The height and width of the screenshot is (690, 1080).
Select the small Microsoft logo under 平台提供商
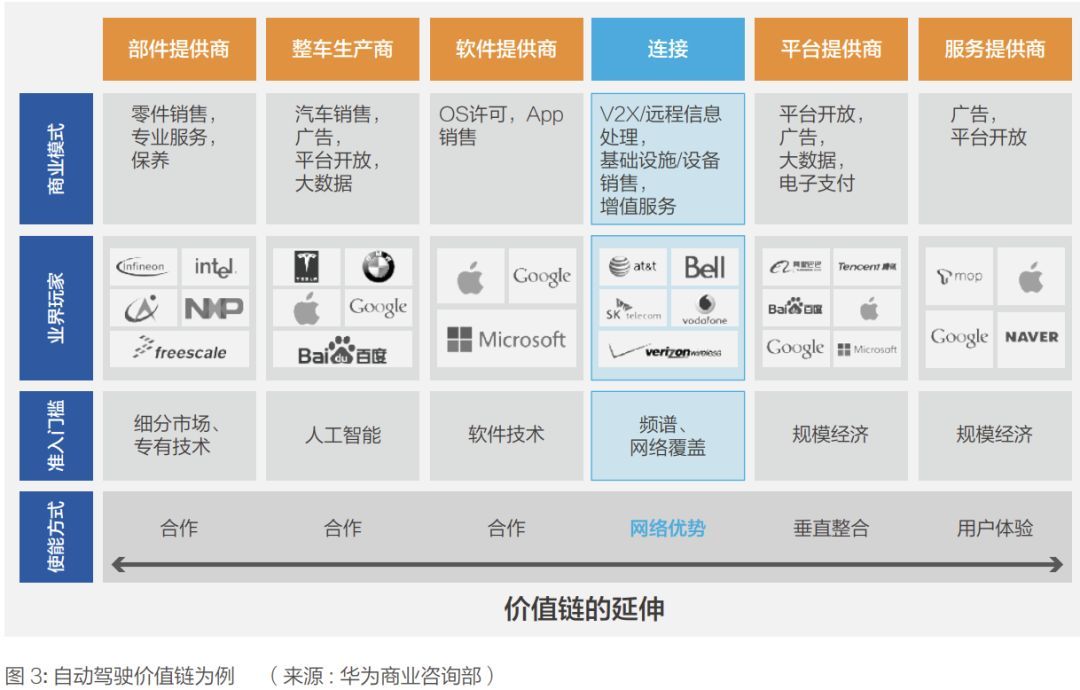point(867,350)
